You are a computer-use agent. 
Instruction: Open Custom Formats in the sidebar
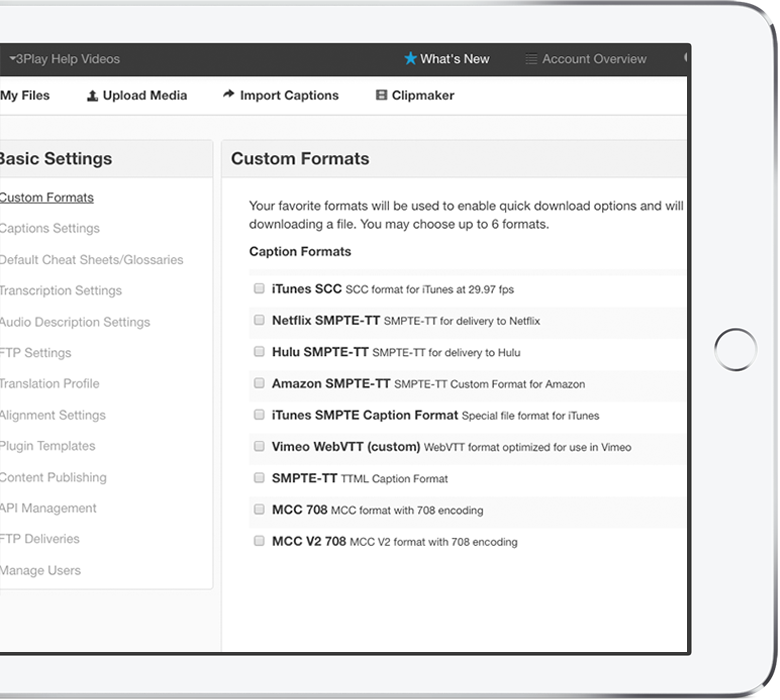47,198
